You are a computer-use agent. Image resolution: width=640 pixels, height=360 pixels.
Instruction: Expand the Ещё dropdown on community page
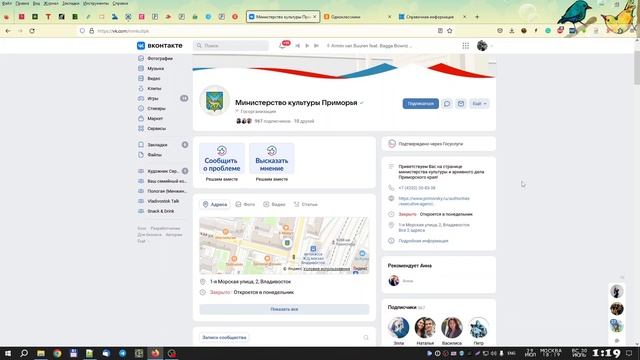tap(479, 104)
